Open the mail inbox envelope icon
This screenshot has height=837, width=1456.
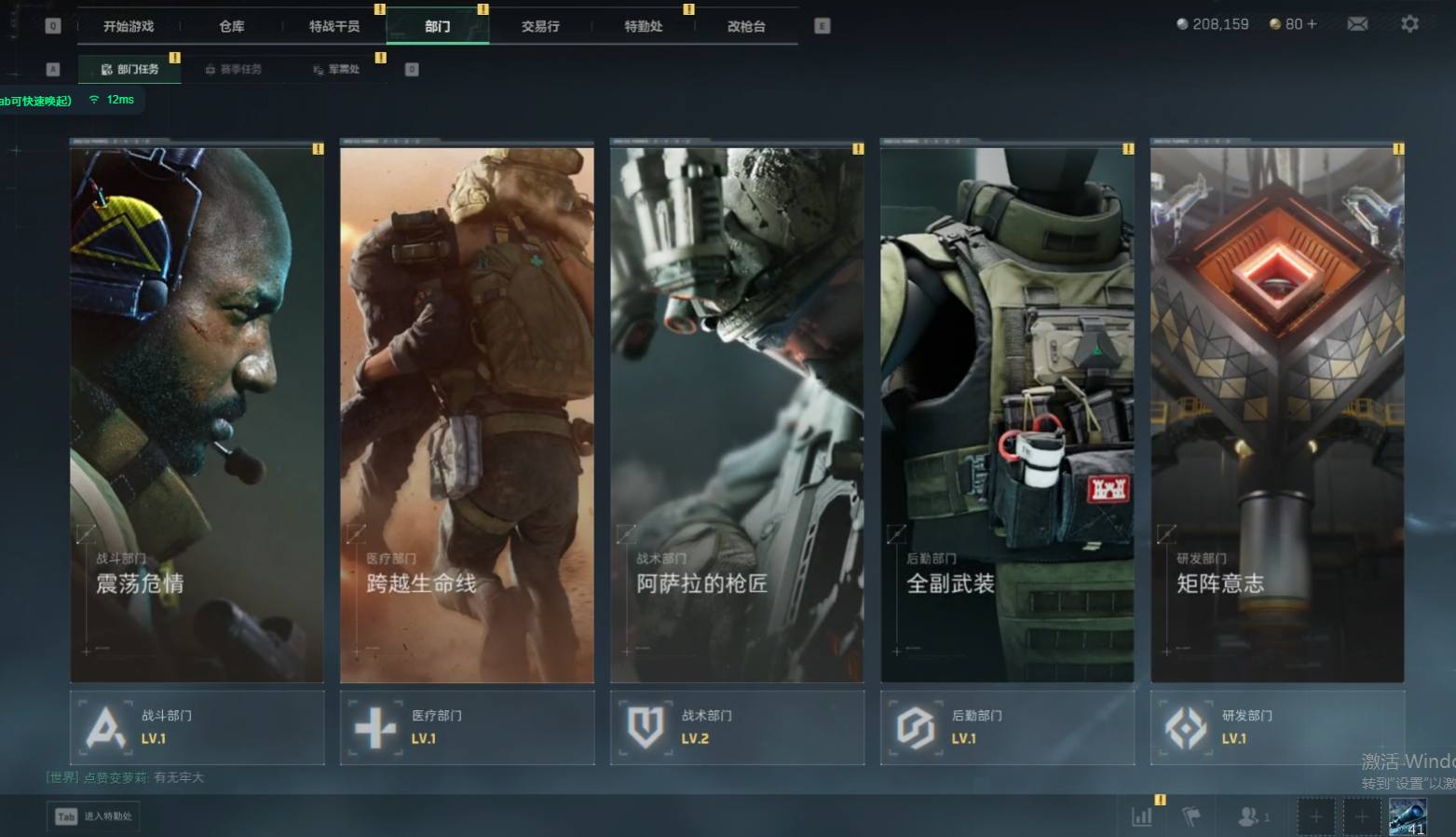pos(1357,24)
